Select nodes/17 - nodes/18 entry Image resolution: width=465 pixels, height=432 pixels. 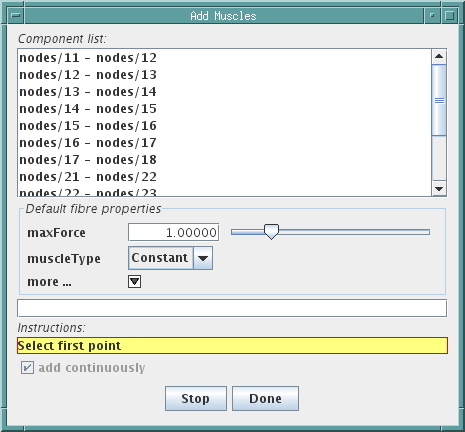88,160
